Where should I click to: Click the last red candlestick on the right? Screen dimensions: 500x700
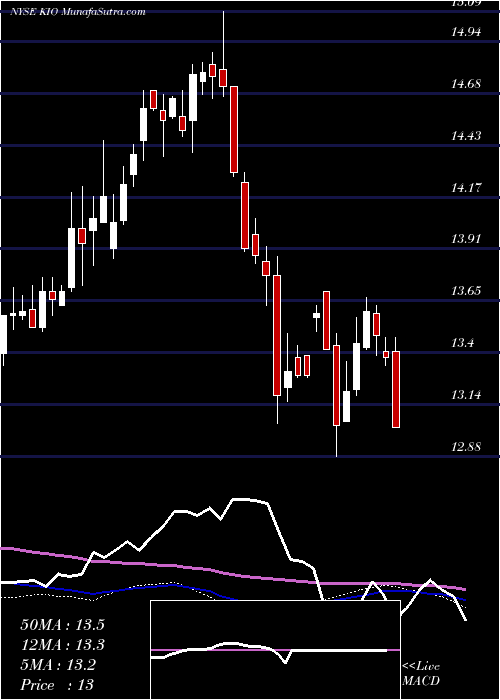coord(396,389)
